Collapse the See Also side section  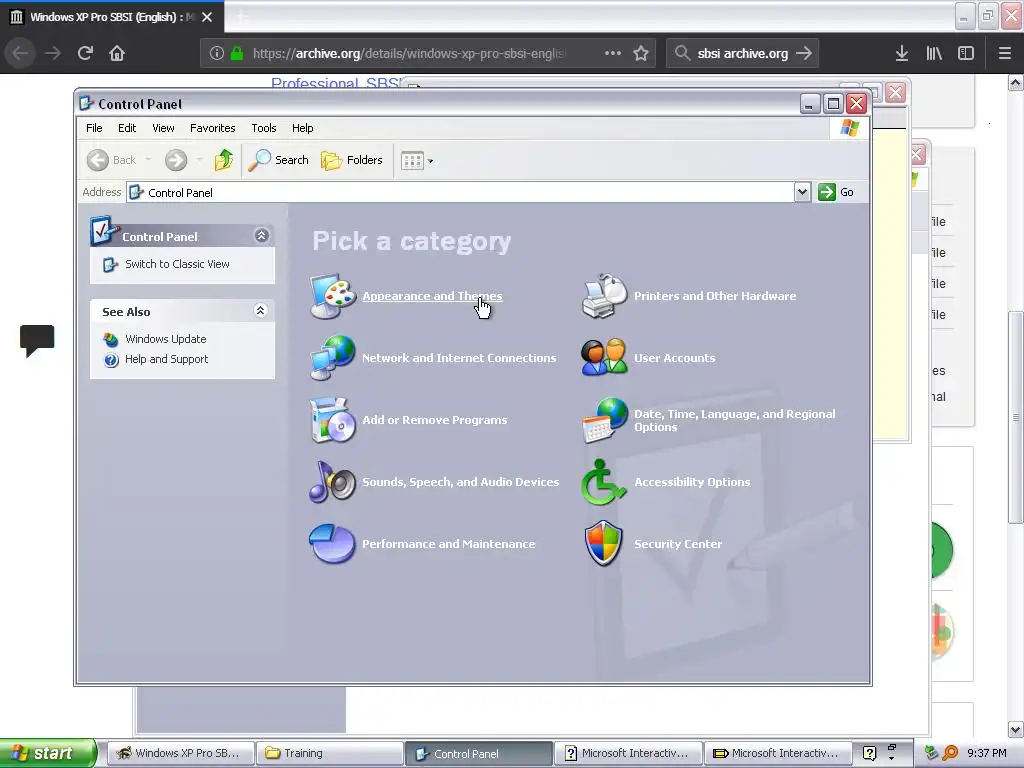pyautogui.click(x=261, y=311)
